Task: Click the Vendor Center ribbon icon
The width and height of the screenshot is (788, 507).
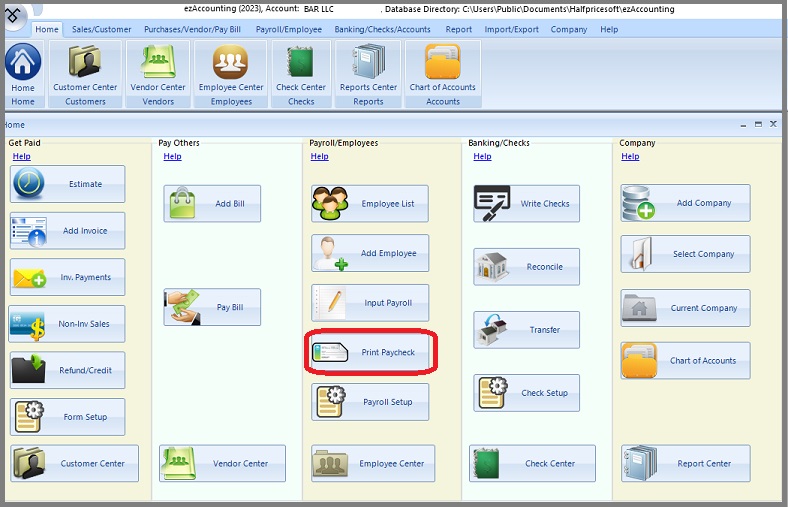Action: (158, 68)
